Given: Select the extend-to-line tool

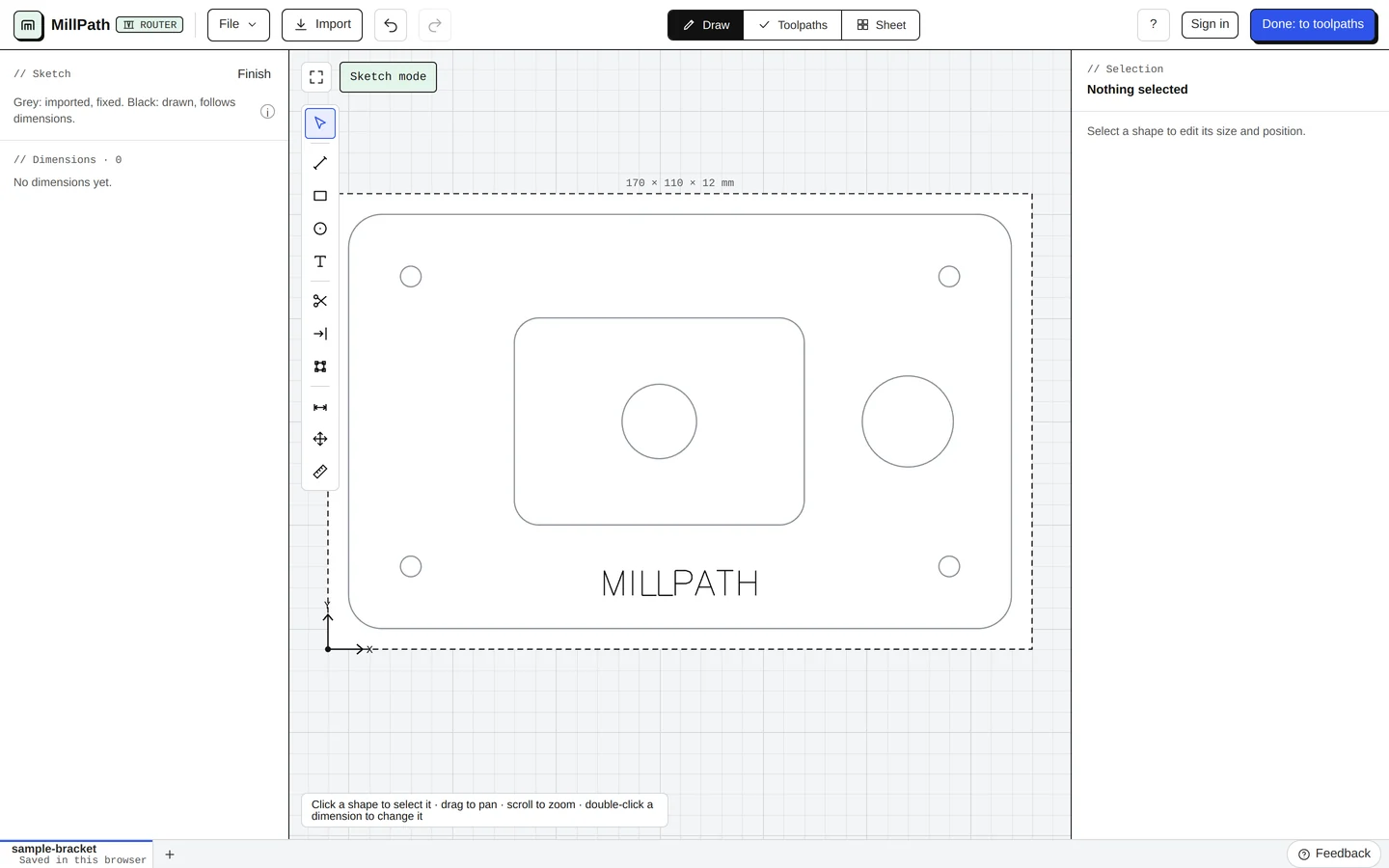Looking at the screenshot, I should (x=320, y=334).
